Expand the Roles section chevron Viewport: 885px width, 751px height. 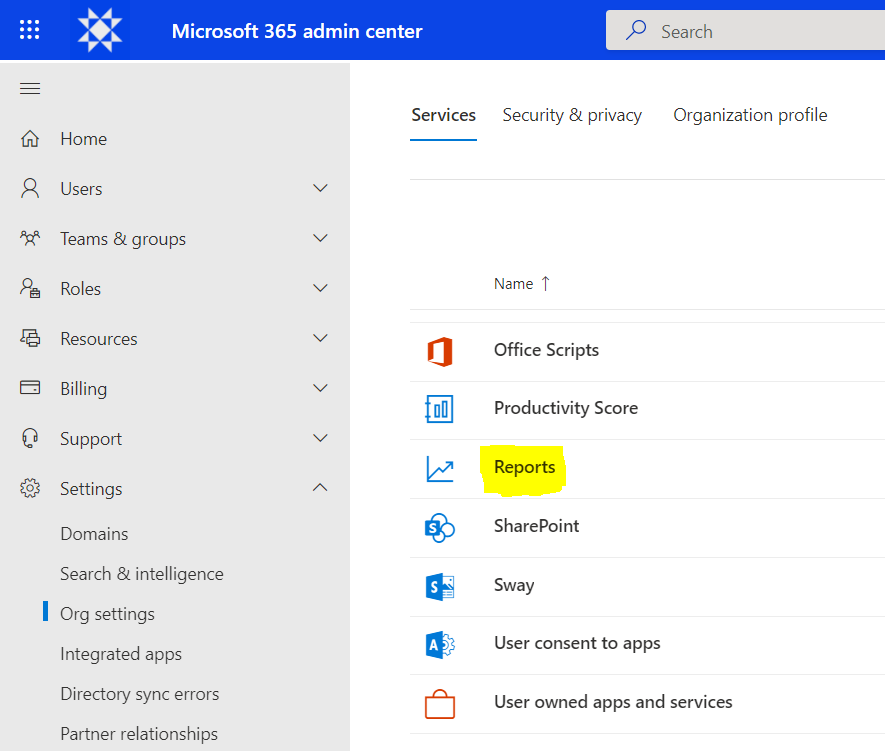(320, 288)
